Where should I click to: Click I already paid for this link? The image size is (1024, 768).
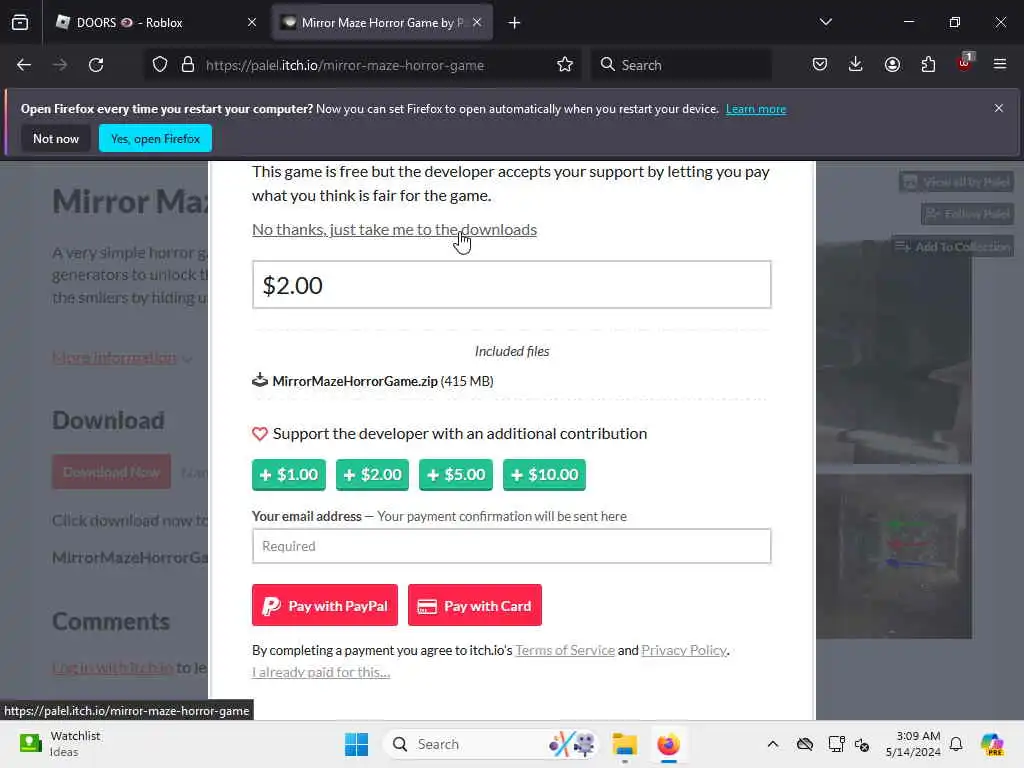[x=321, y=672]
